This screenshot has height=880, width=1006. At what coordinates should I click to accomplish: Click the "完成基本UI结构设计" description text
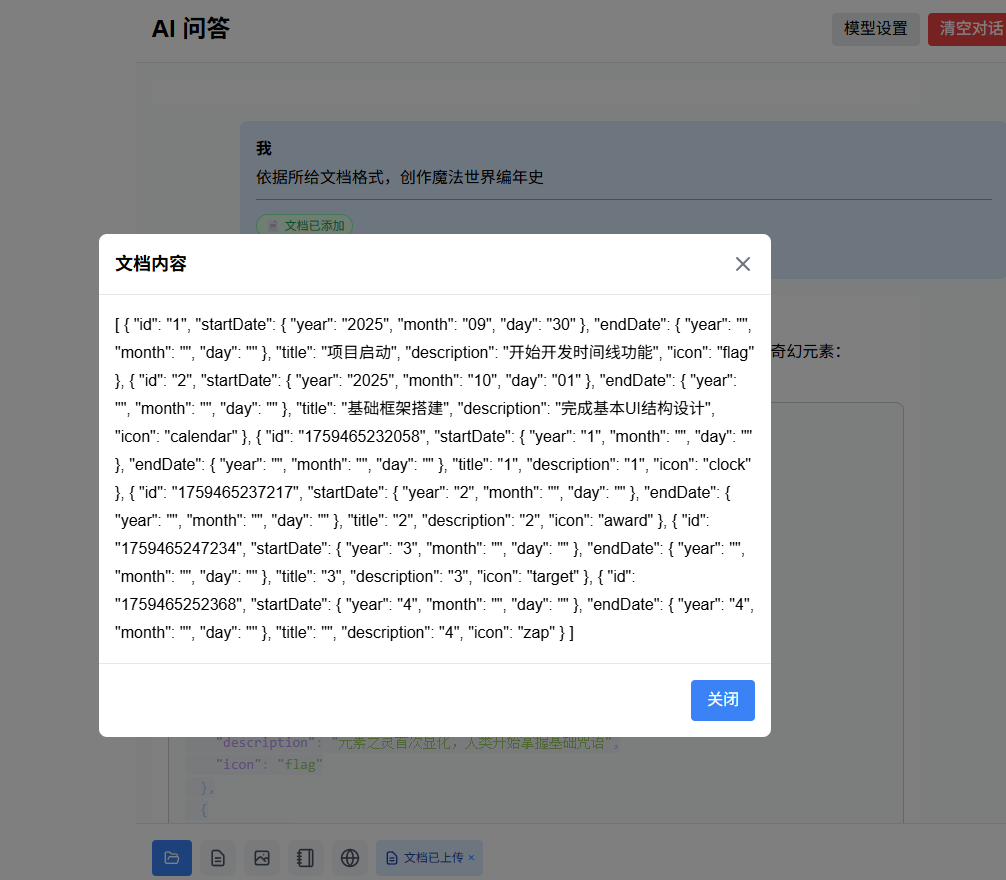click(x=633, y=409)
